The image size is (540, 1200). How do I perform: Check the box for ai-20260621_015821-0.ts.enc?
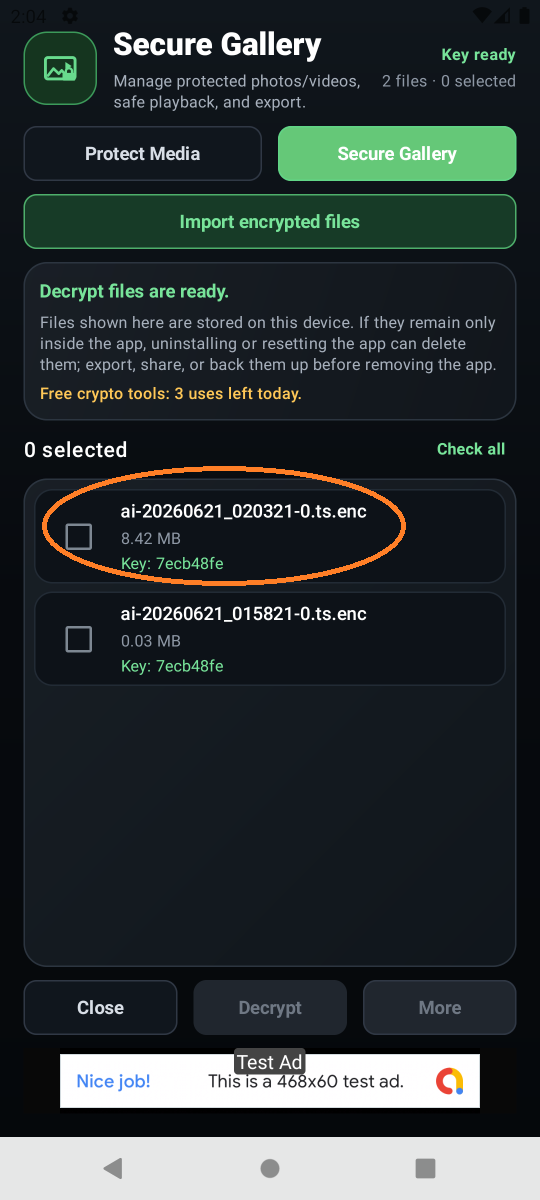click(x=78, y=639)
